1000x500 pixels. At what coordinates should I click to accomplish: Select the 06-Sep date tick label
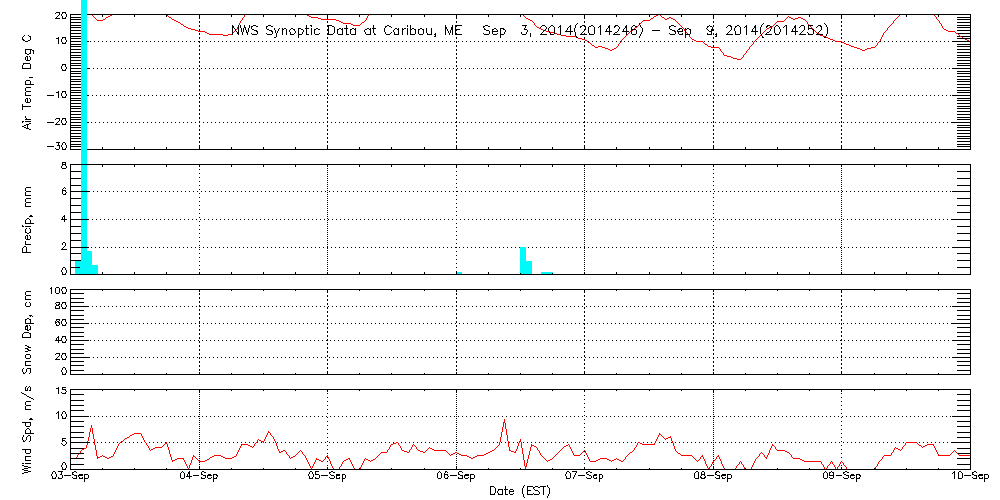click(x=456, y=477)
